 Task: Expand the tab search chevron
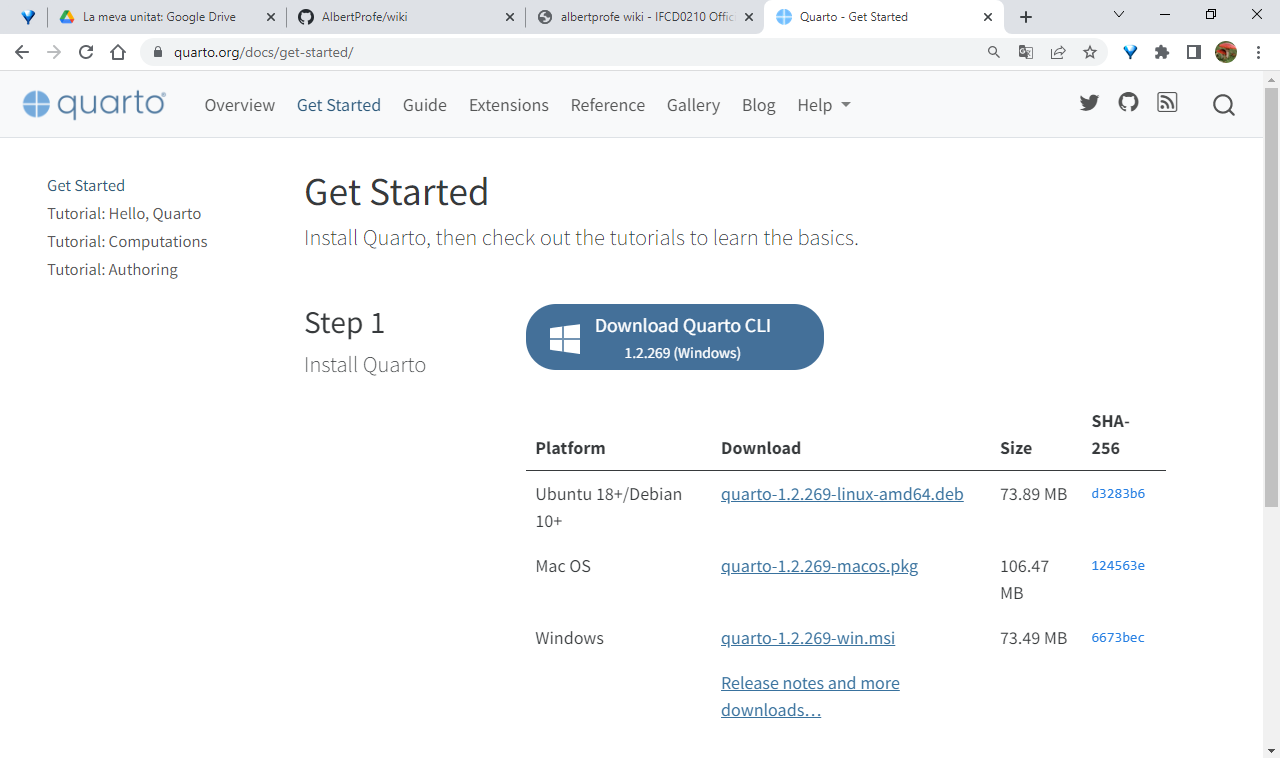click(x=1119, y=15)
